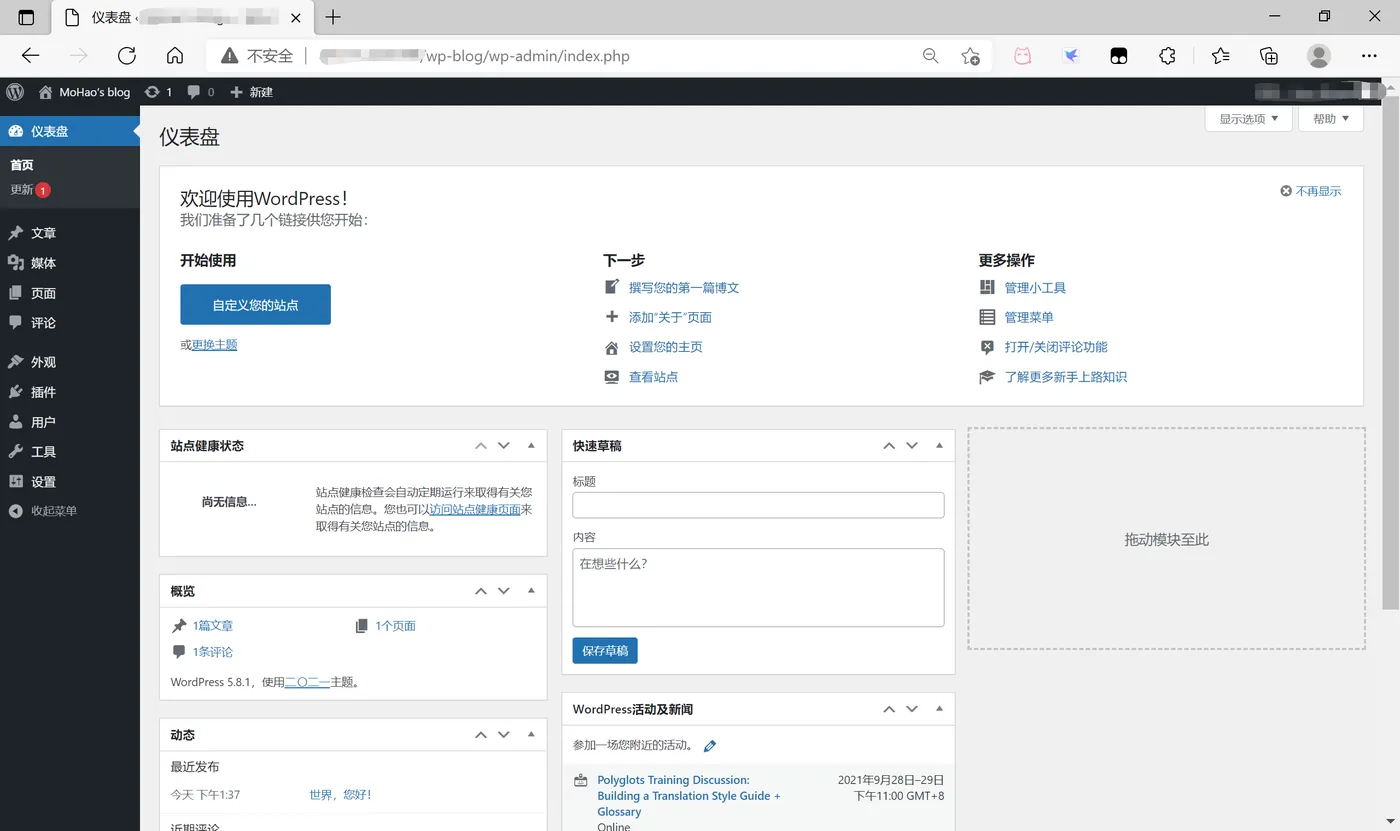Image resolution: width=1400 pixels, height=831 pixels.
Task: Open the 世界，您好！ post link
Action: pyautogui.click(x=340, y=795)
